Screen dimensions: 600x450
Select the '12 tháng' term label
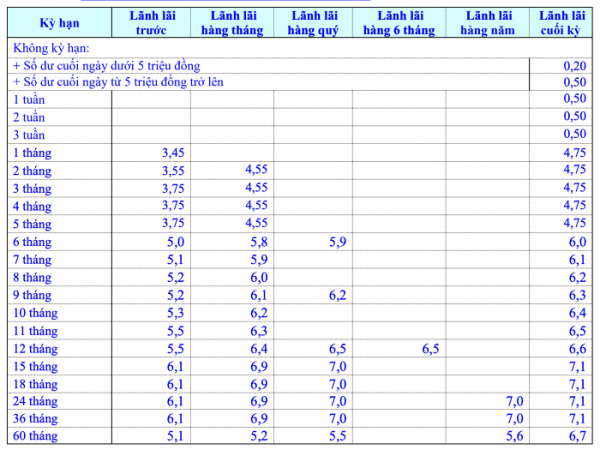click(35, 349)
